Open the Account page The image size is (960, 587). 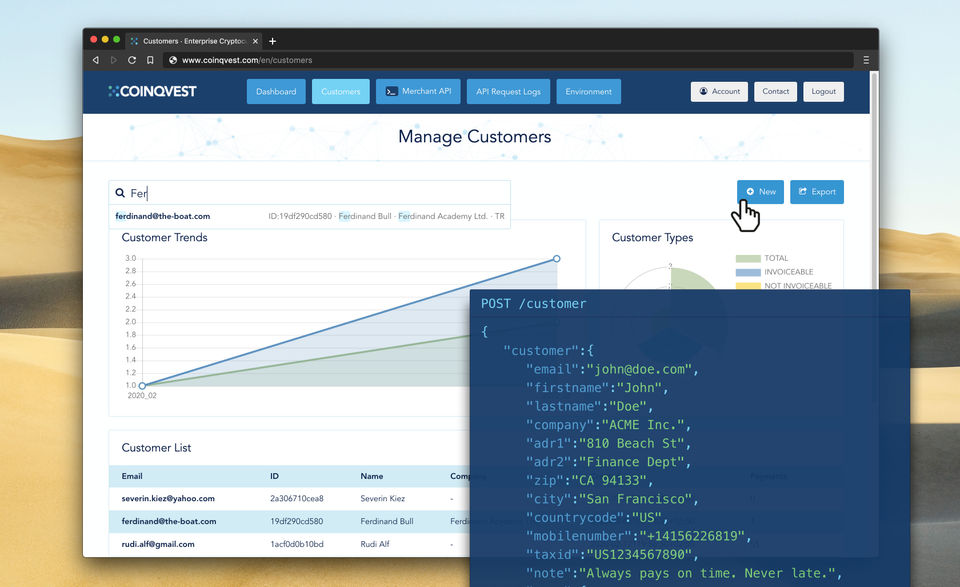tap(719, 91)
